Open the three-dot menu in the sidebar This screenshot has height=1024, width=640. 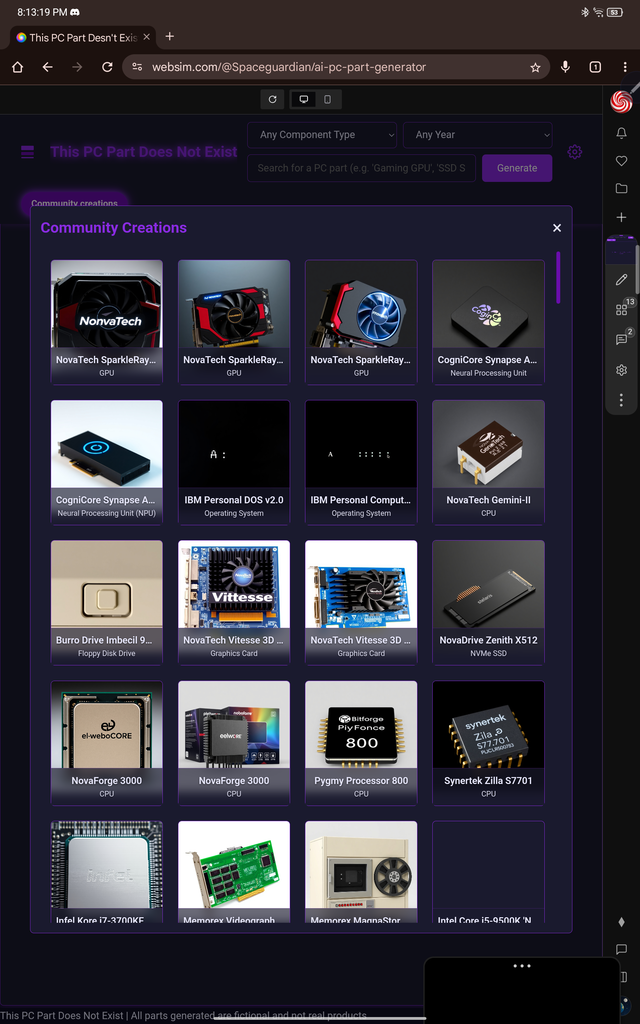click(621, 400)
